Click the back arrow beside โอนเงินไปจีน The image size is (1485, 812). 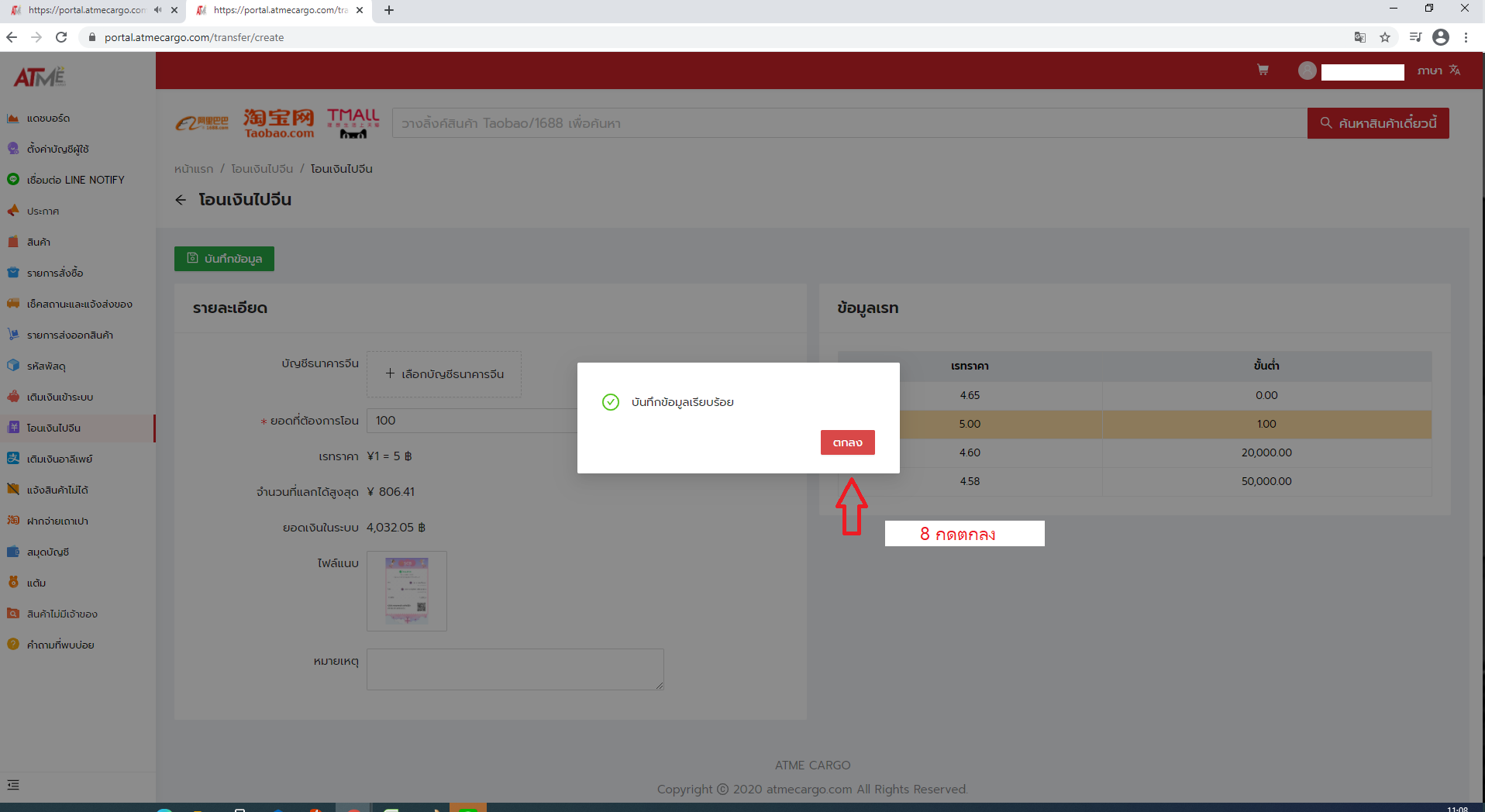click(x=181, y=200)
